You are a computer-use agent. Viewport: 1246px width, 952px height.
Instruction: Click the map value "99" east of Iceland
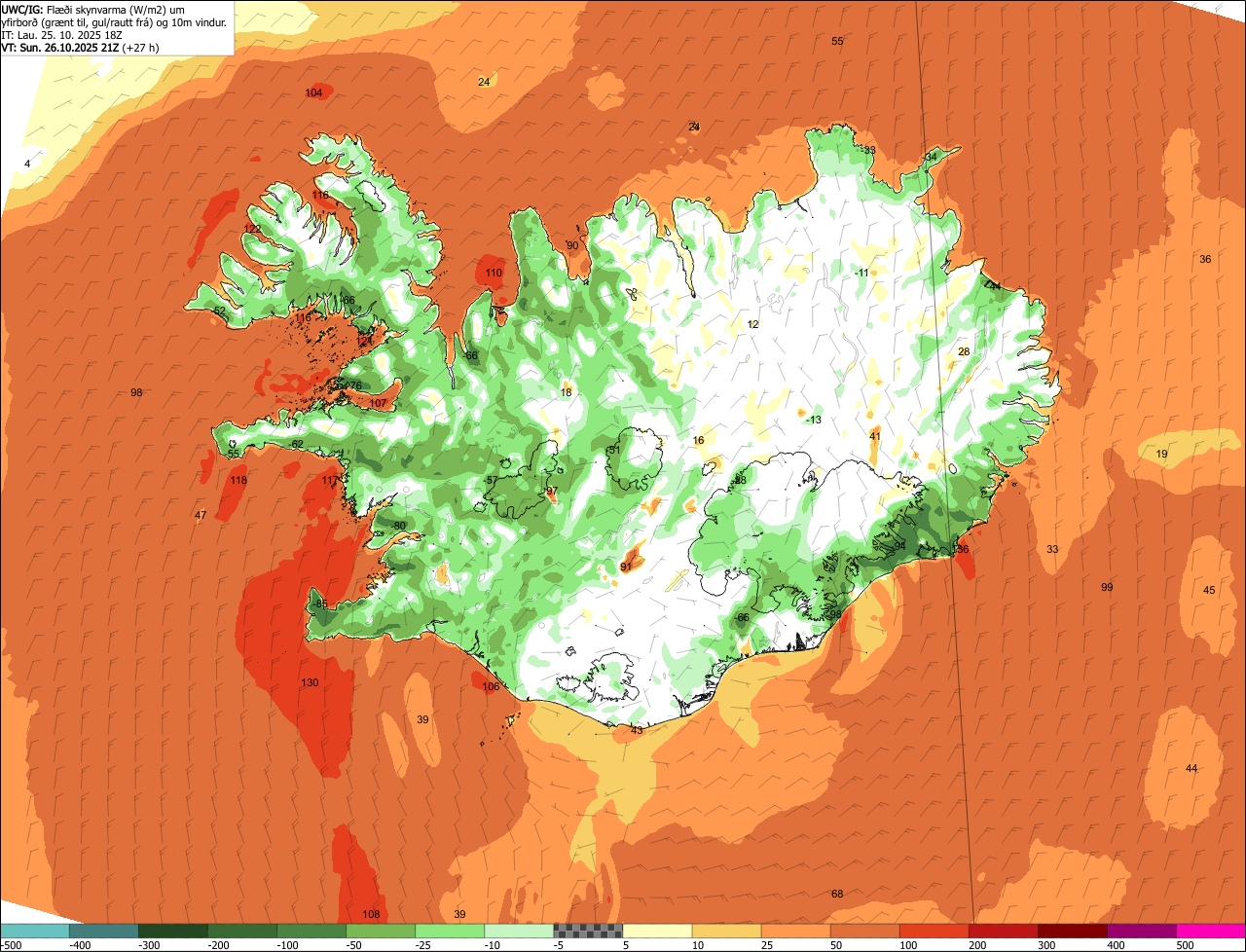point(1107,587)
